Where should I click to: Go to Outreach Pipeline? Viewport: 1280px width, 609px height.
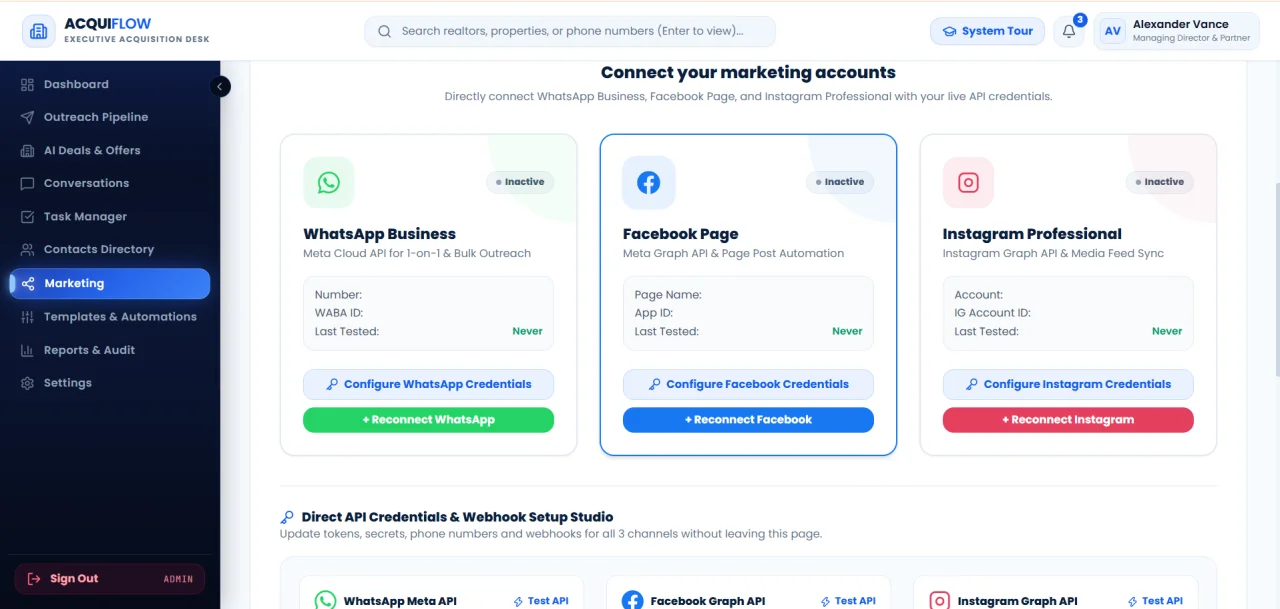tap(110, 117)
